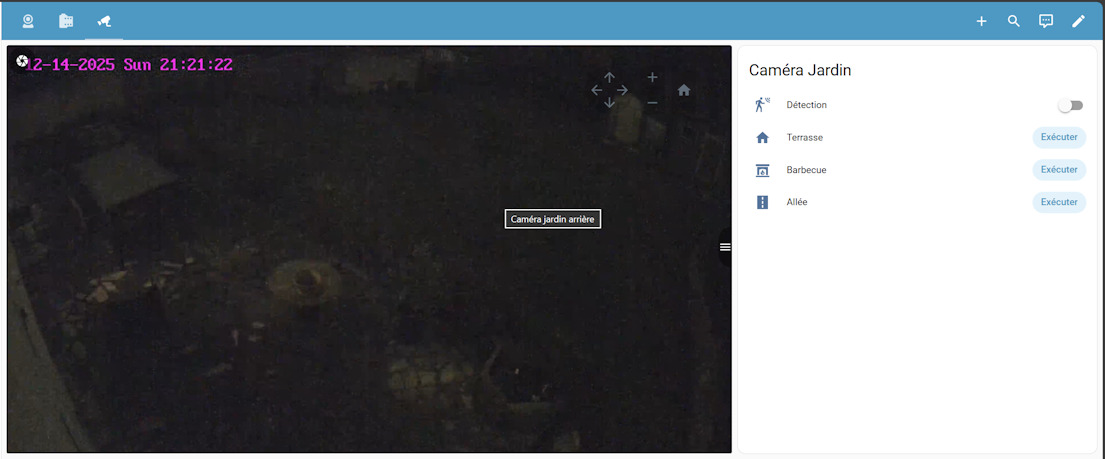Switch to the film recordings tab
1105x459 pixels.
coord(66,21)
